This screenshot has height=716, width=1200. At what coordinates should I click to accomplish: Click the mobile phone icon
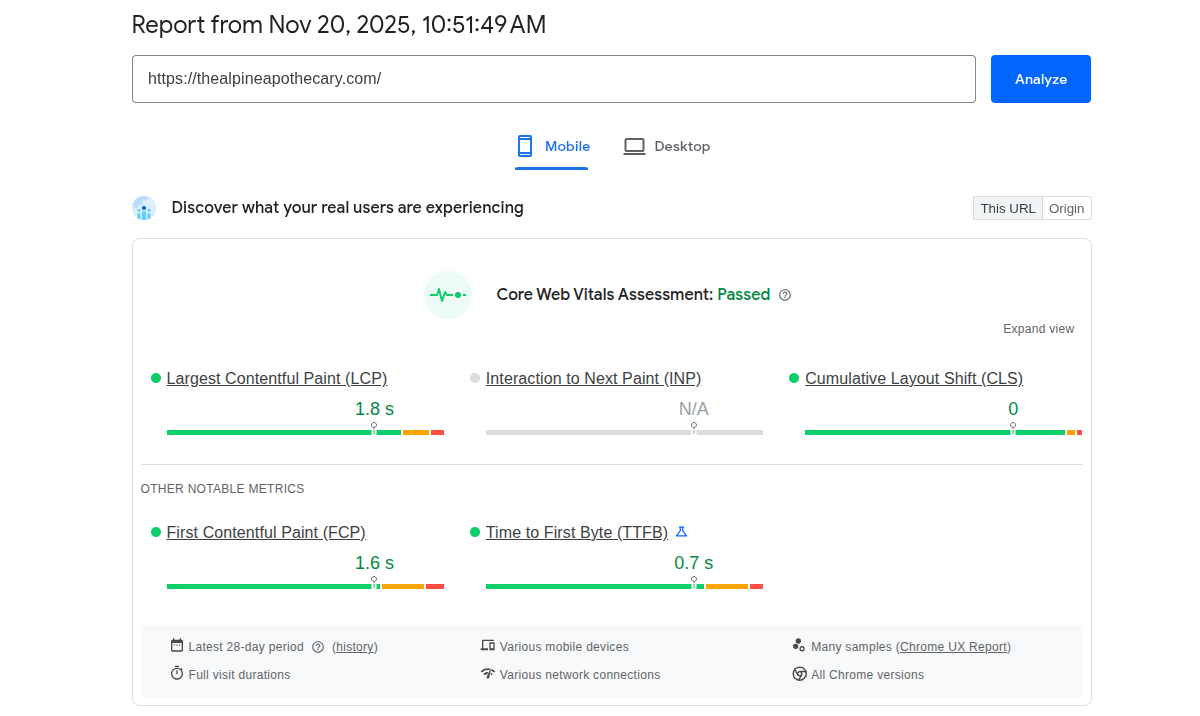pyautogui.click(x=525, y=146)
